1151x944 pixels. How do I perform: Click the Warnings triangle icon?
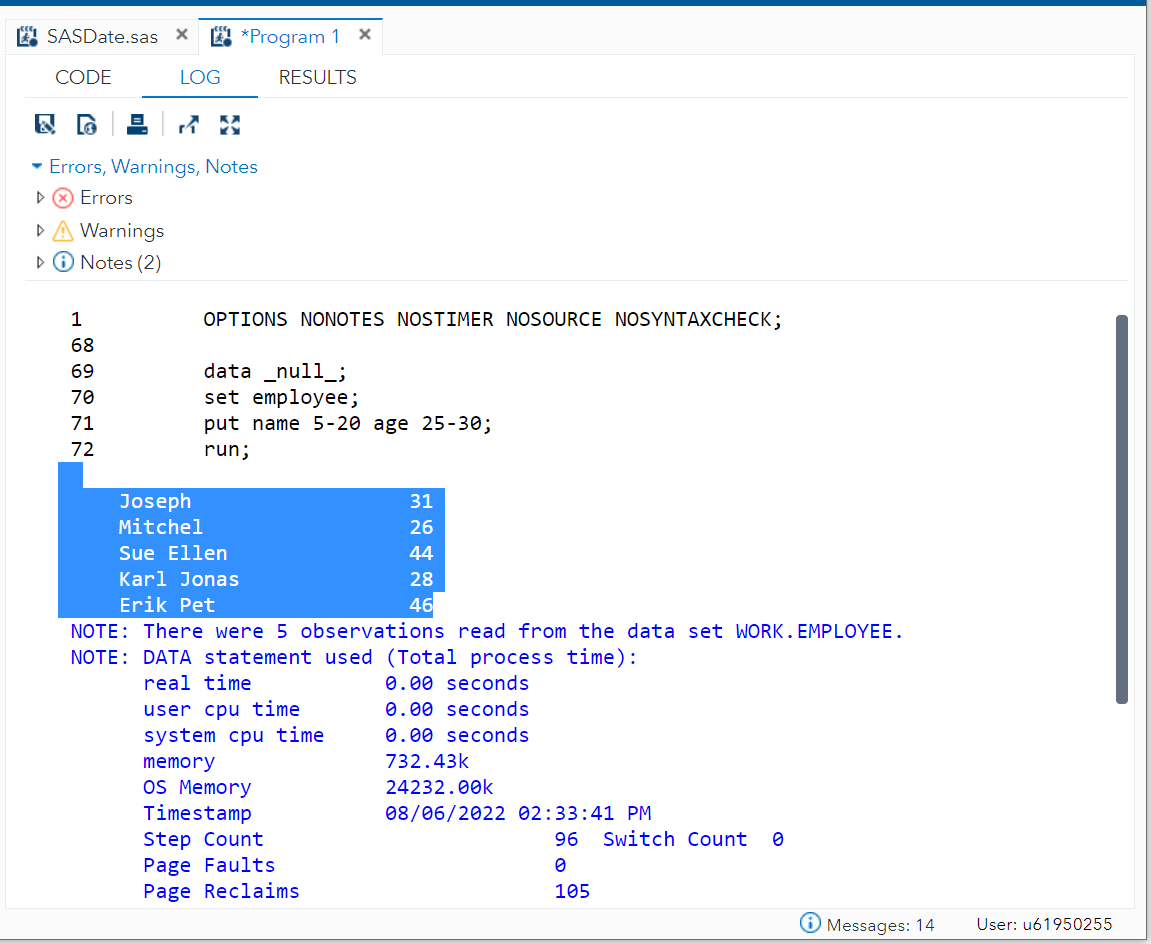click(61, 230)
